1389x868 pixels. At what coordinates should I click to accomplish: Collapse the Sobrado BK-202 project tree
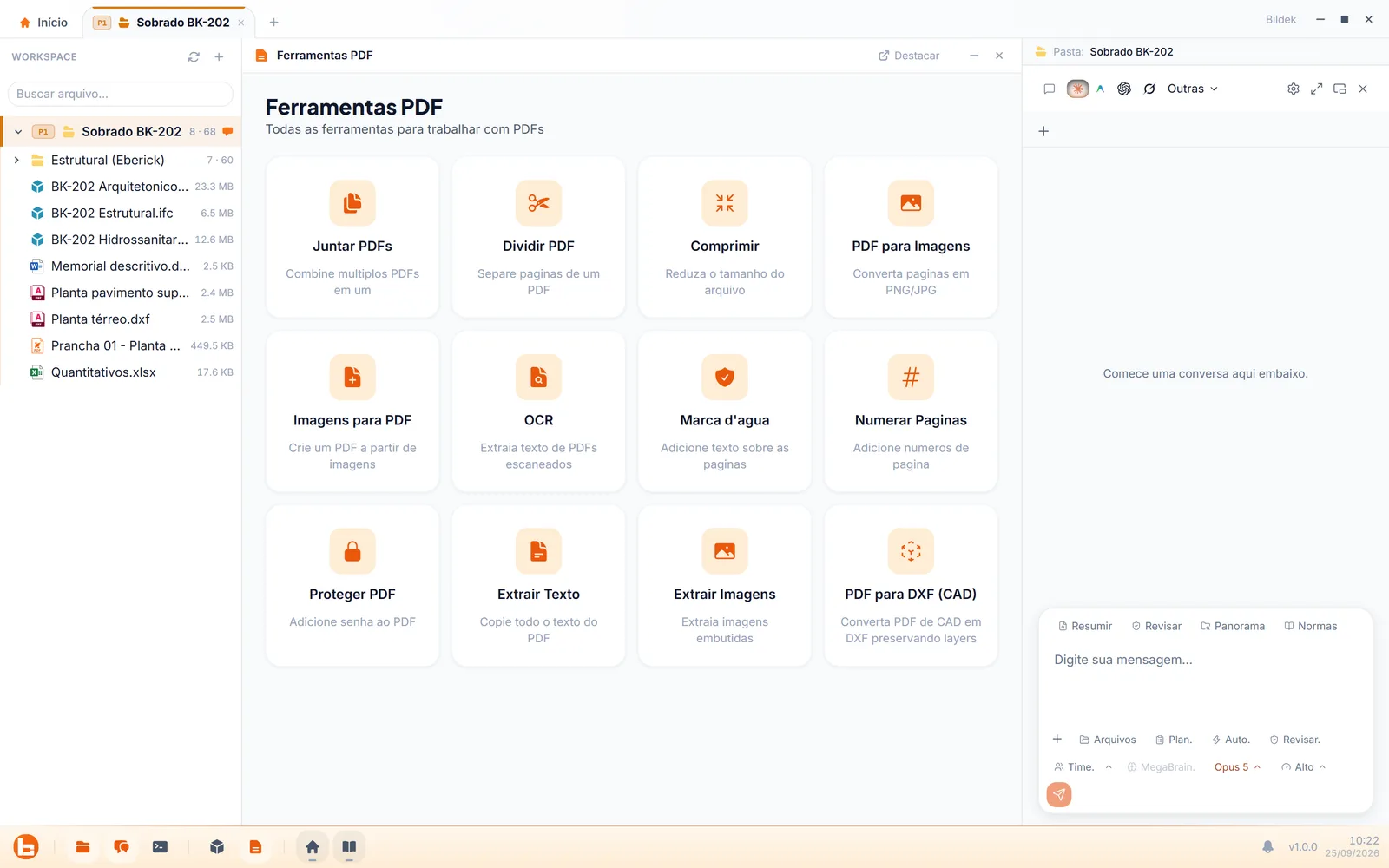(x=18, y=132)
